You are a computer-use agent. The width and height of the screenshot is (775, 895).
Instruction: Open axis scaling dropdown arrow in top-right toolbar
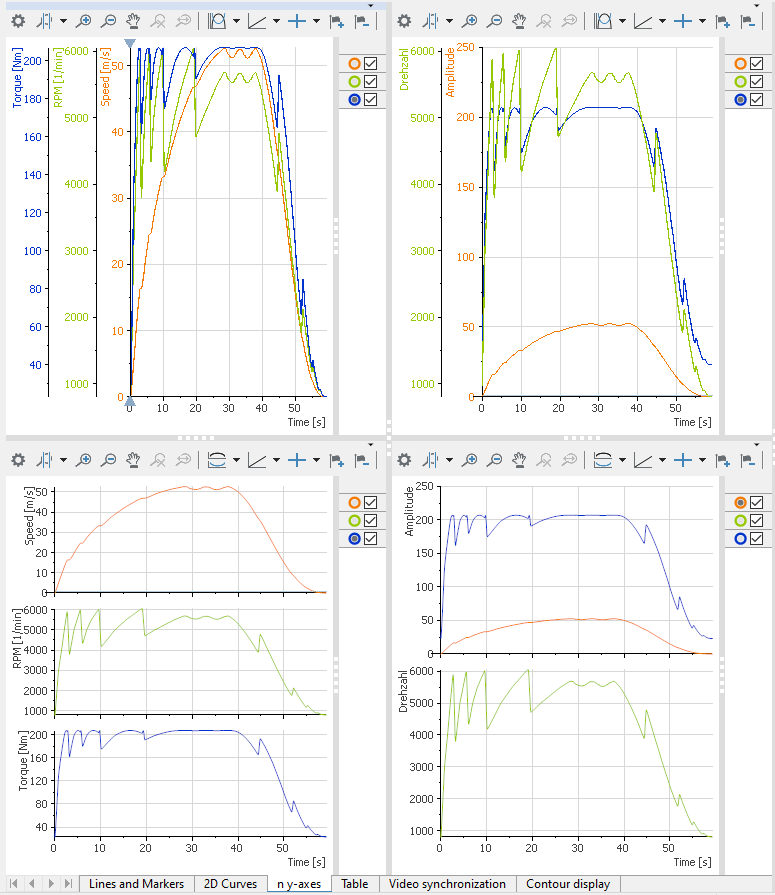point(666,21)
